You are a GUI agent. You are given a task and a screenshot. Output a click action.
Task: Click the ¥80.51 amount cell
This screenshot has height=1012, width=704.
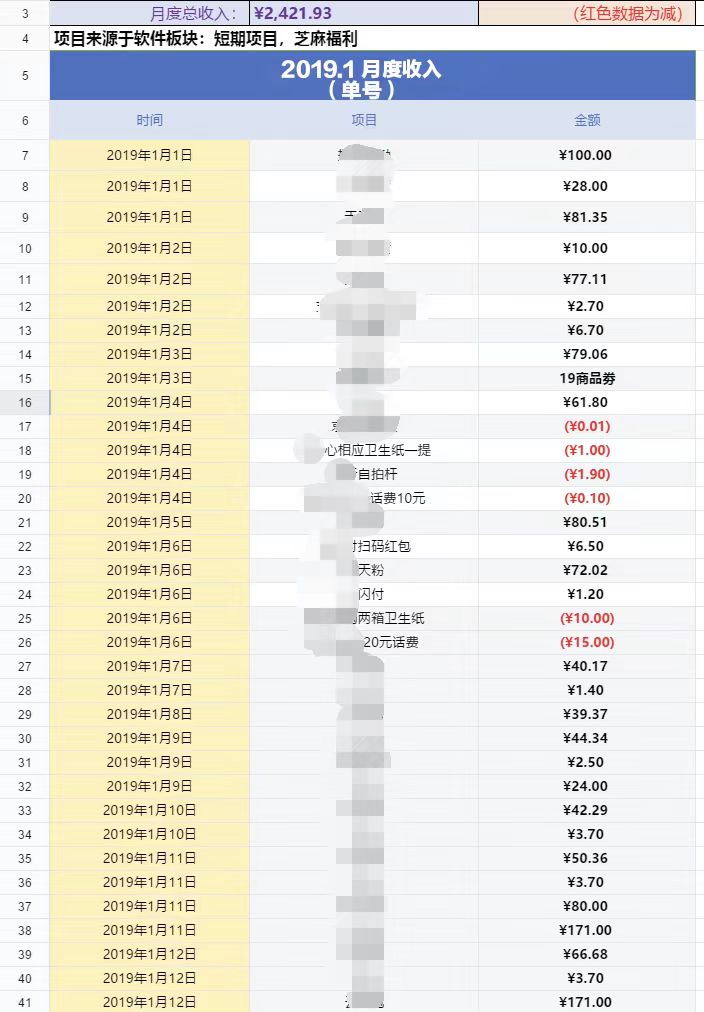[587, 522]
